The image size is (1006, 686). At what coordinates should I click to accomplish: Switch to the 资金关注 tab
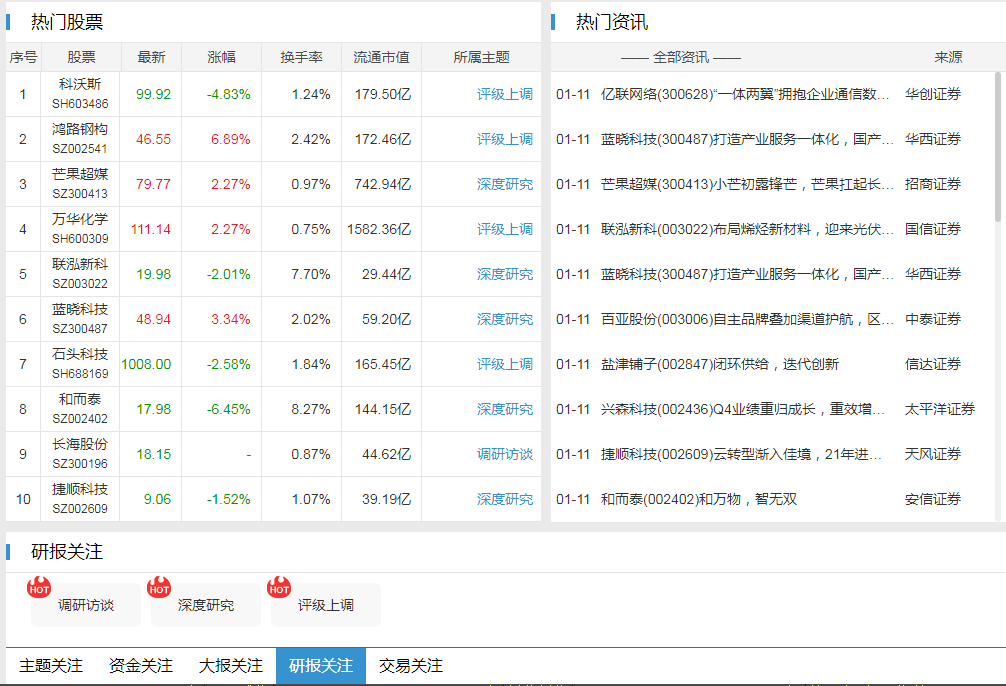[141, 665]
